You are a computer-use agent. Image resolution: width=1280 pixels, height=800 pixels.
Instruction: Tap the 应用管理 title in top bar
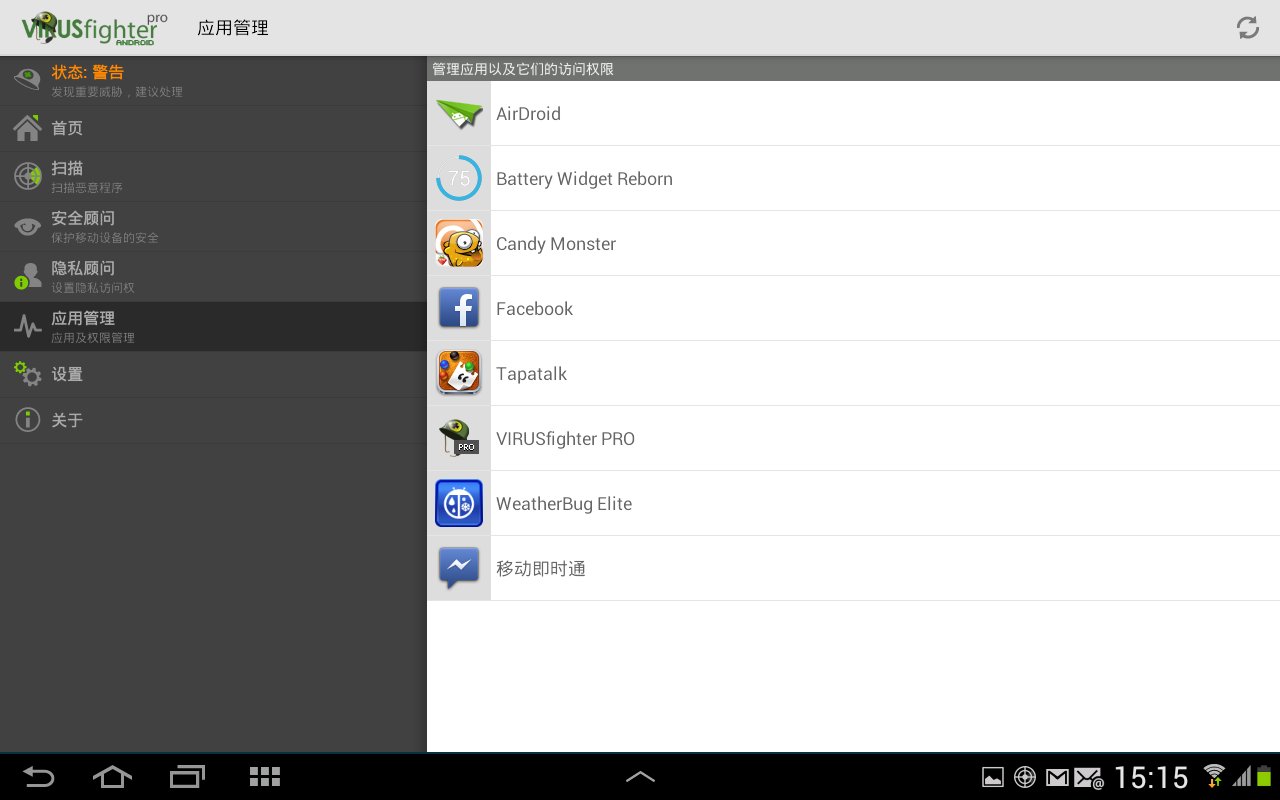pos(233,28)
